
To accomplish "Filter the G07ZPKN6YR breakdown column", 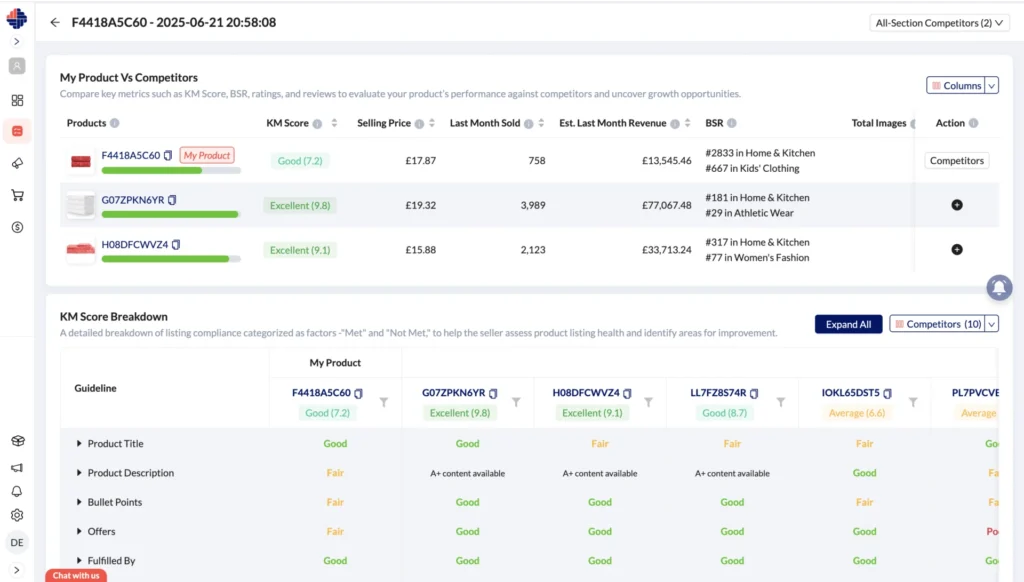I will [516, 402].
